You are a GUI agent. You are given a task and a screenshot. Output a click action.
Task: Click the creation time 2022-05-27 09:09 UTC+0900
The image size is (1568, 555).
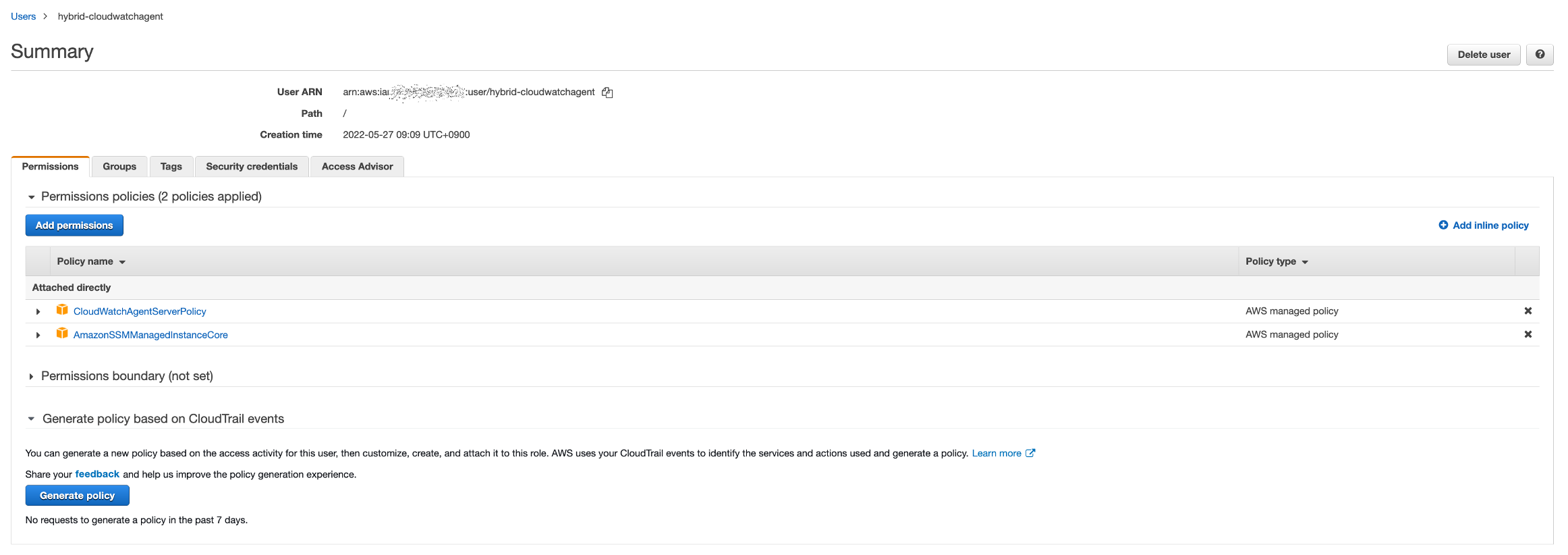click(406, 134)
